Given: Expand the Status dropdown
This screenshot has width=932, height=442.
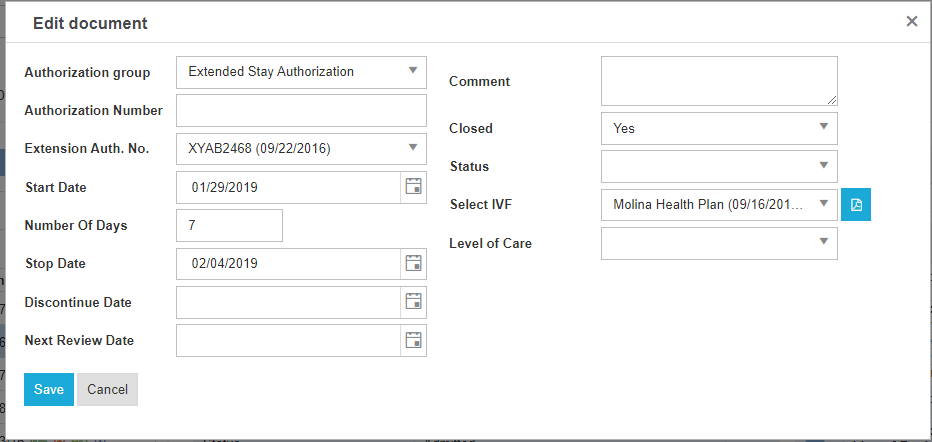Looking at the screenshot, I should point(719,166).
